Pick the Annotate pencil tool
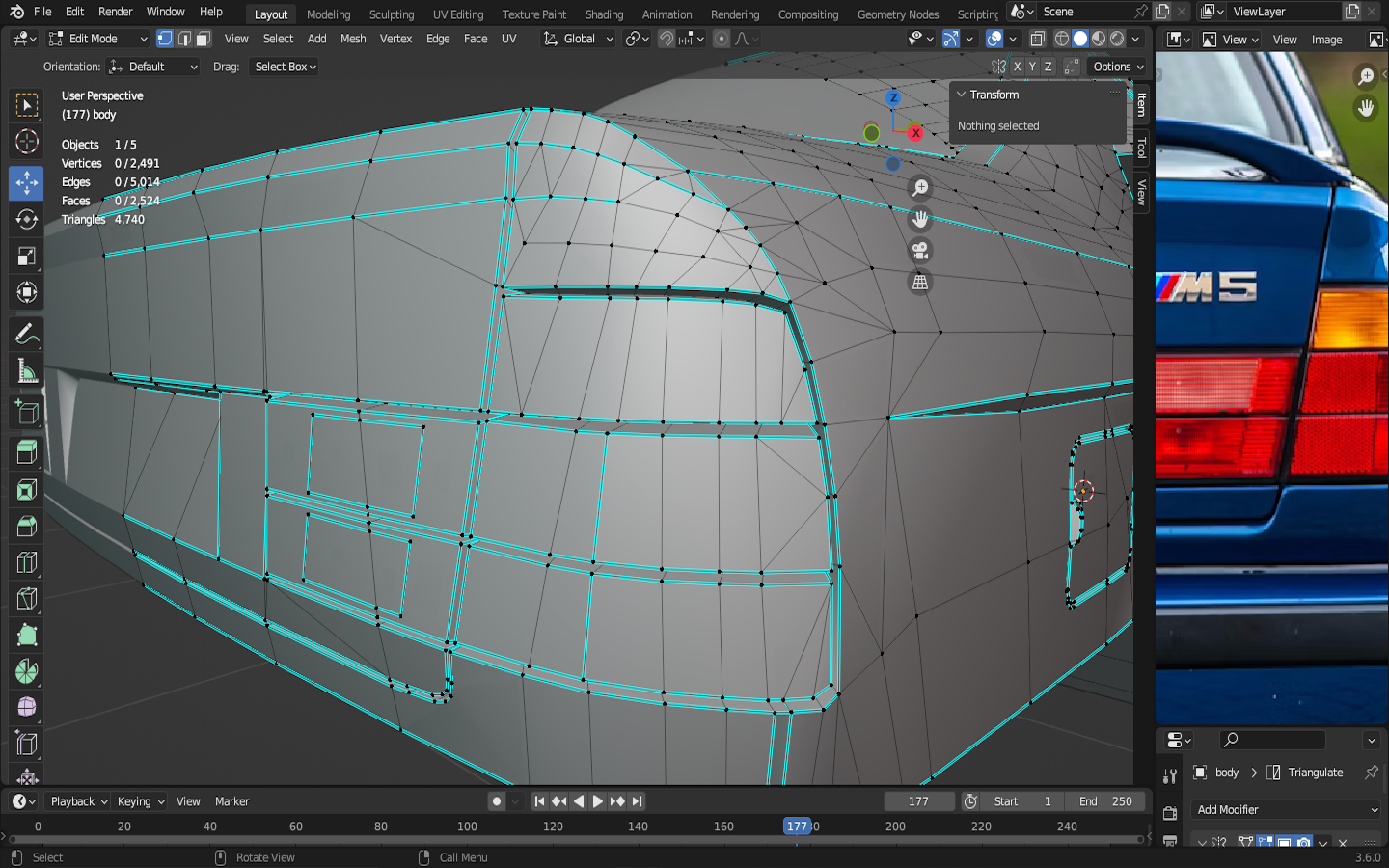The height and width of the screenshot is (868, 1389). coord(26,335)
